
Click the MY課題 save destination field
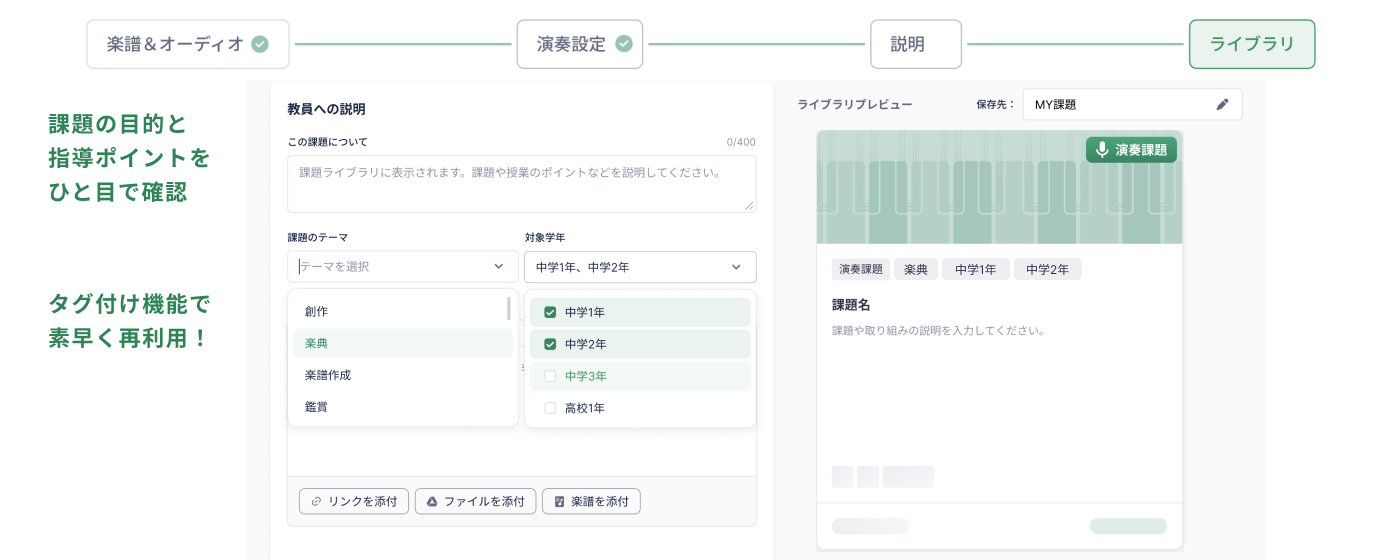pyautogui.click(x=1132, y=104)
